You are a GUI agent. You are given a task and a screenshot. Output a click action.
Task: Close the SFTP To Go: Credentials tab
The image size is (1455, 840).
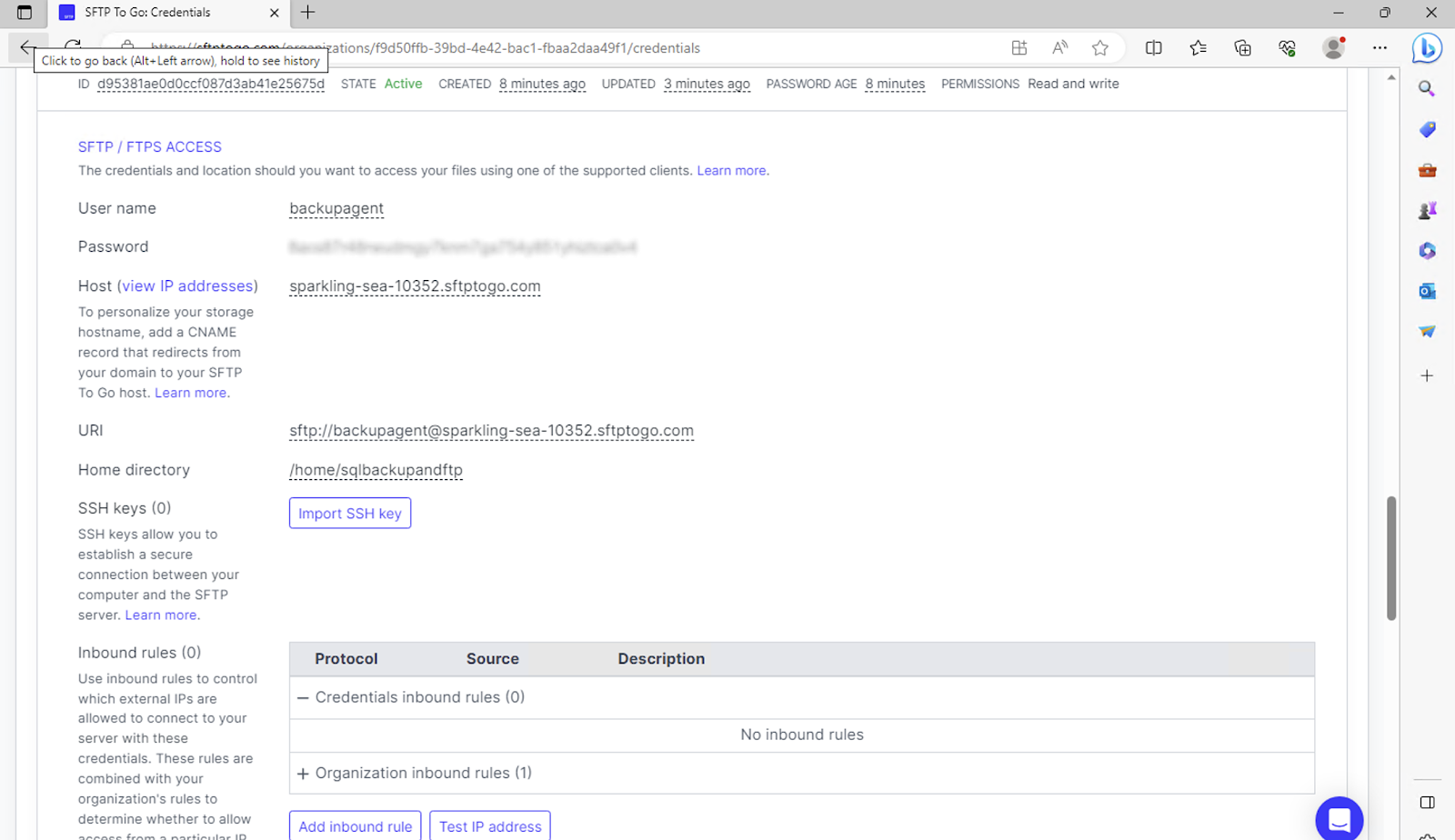point(275,13)
